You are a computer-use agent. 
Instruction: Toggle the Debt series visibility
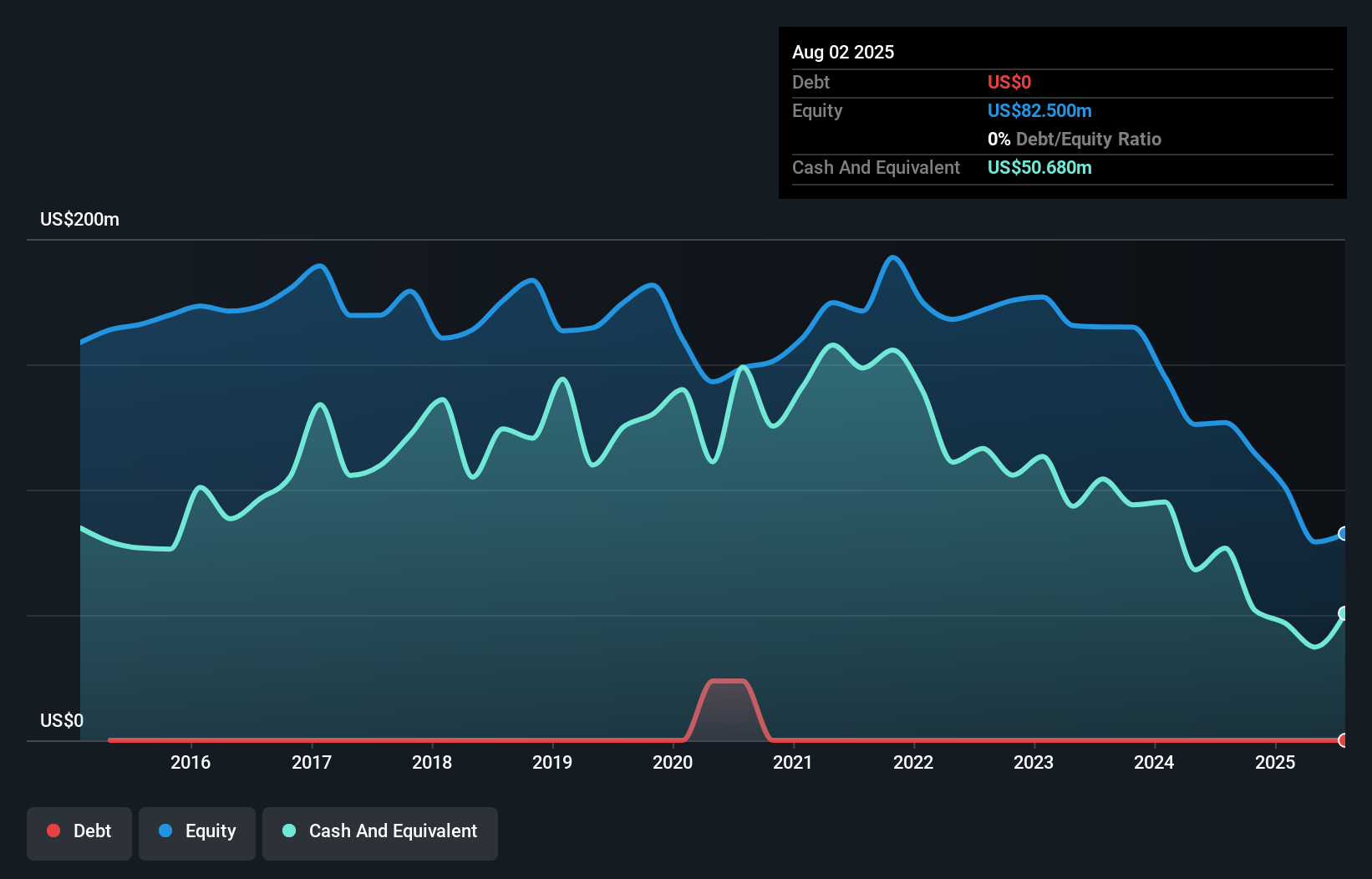coord(79,831)
